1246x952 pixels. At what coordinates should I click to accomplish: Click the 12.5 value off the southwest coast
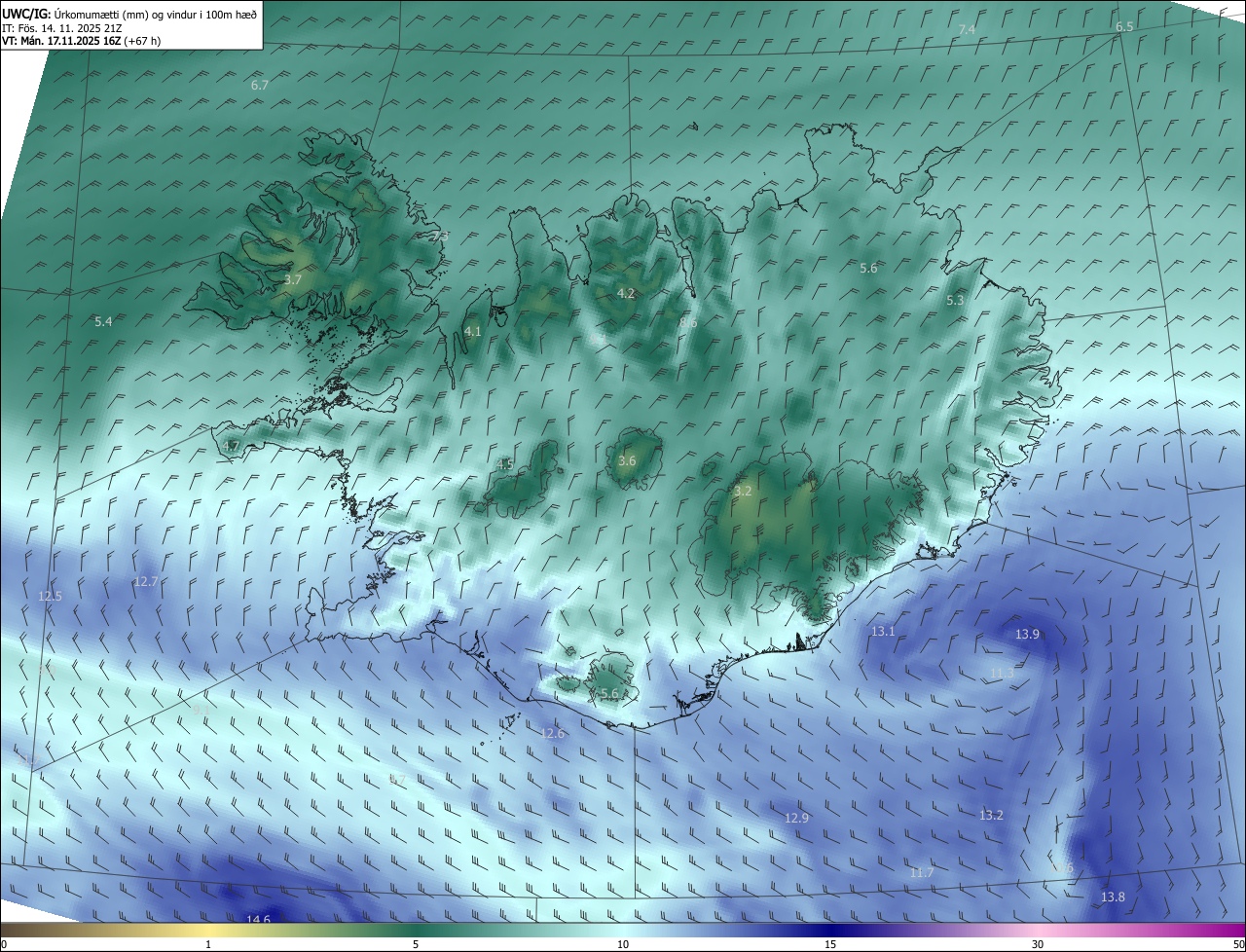[x=50, y=596]
